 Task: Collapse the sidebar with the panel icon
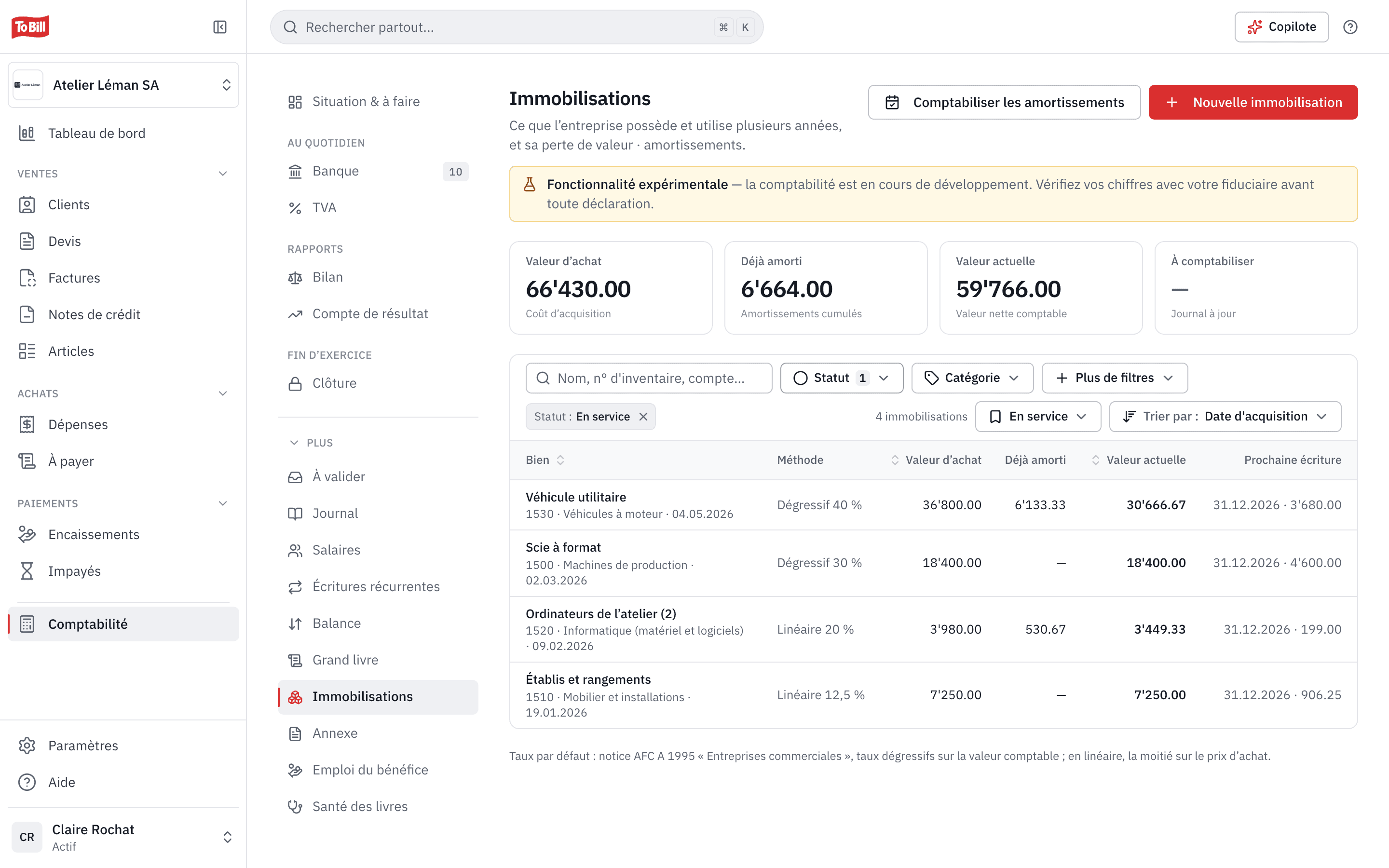(x=220, y=27)
